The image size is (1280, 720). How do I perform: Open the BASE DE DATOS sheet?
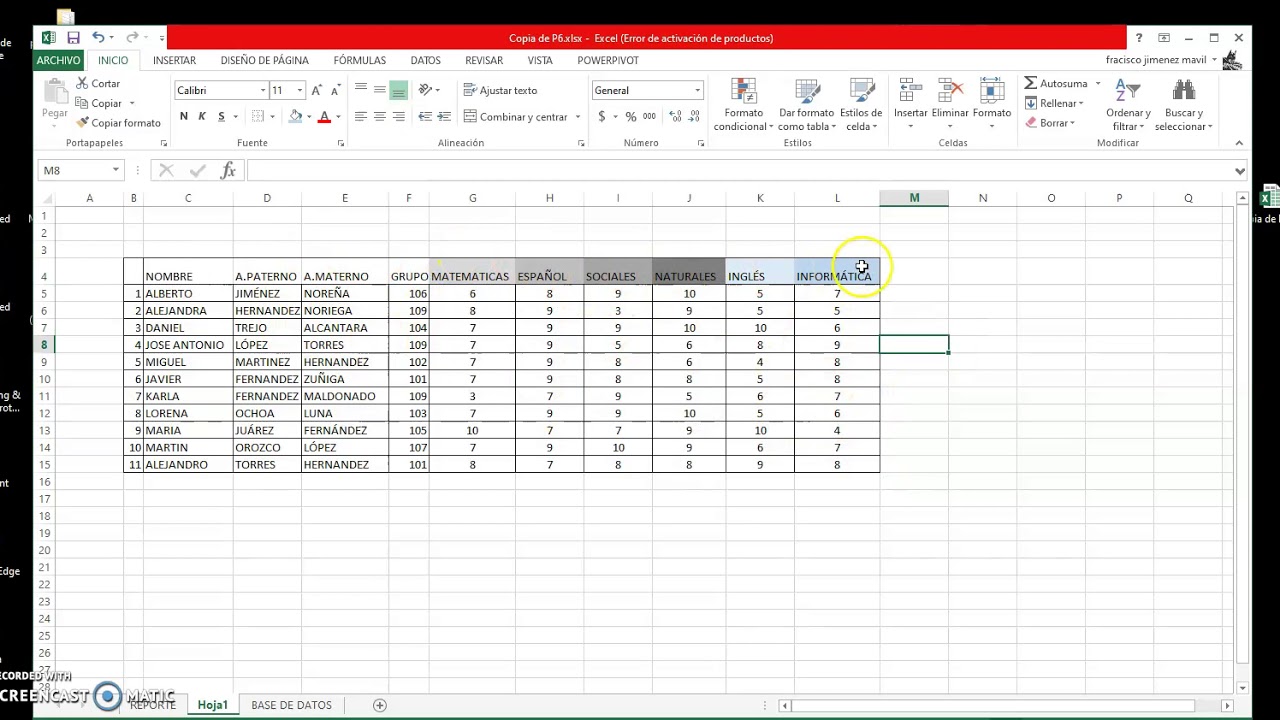[x=291, y=705]
